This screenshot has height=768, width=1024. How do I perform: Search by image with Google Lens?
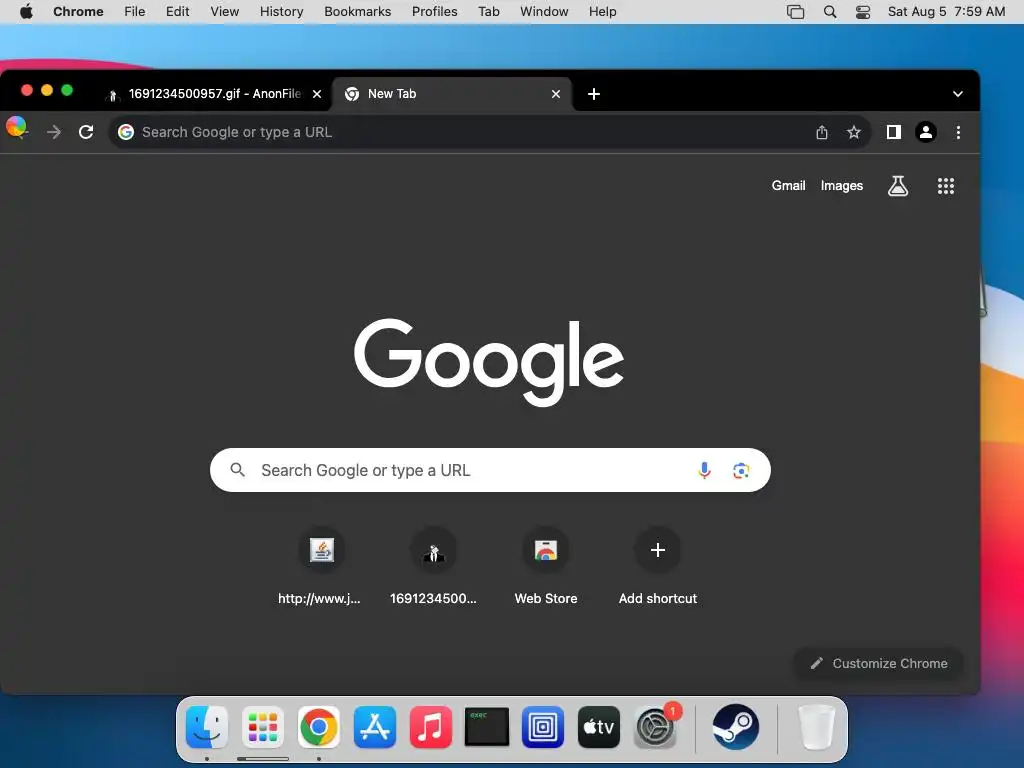coord(741,470)
